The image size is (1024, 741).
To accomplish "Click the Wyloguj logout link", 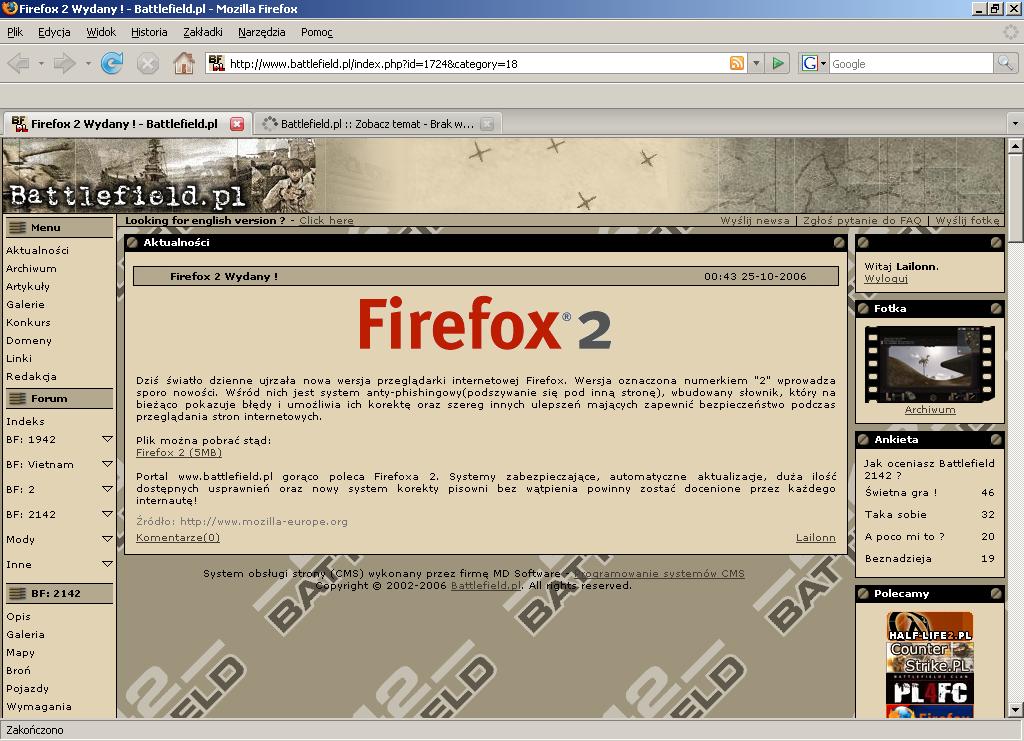I will coord(886,279).
